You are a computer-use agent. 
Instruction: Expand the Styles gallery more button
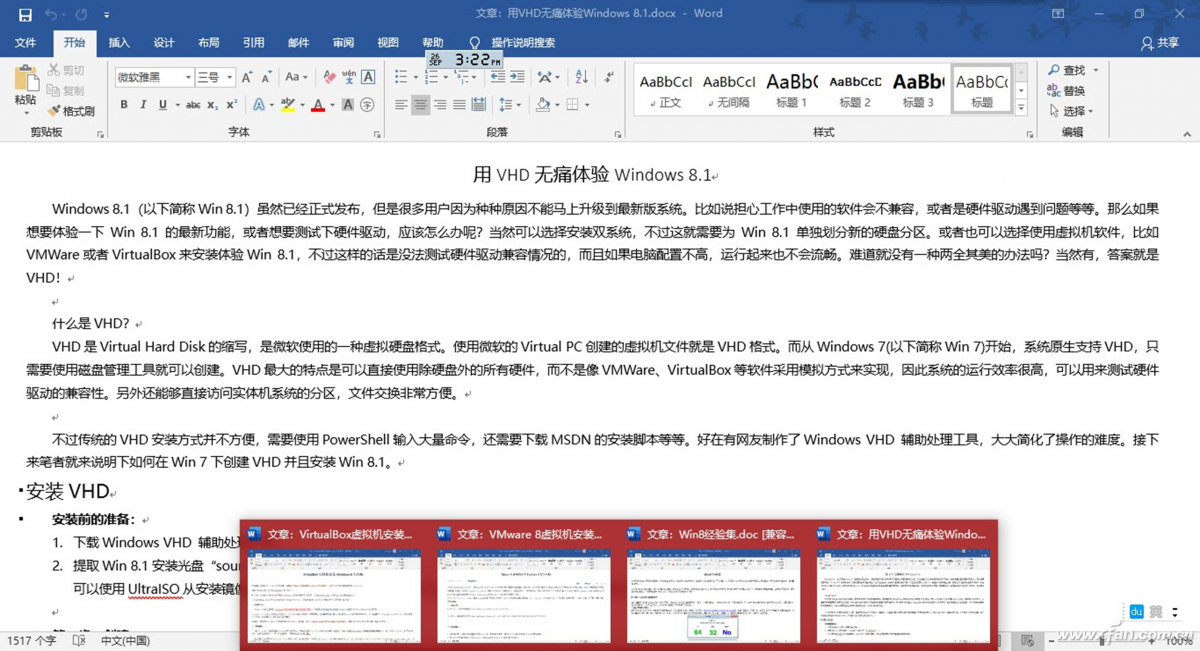coord(1021,109)
